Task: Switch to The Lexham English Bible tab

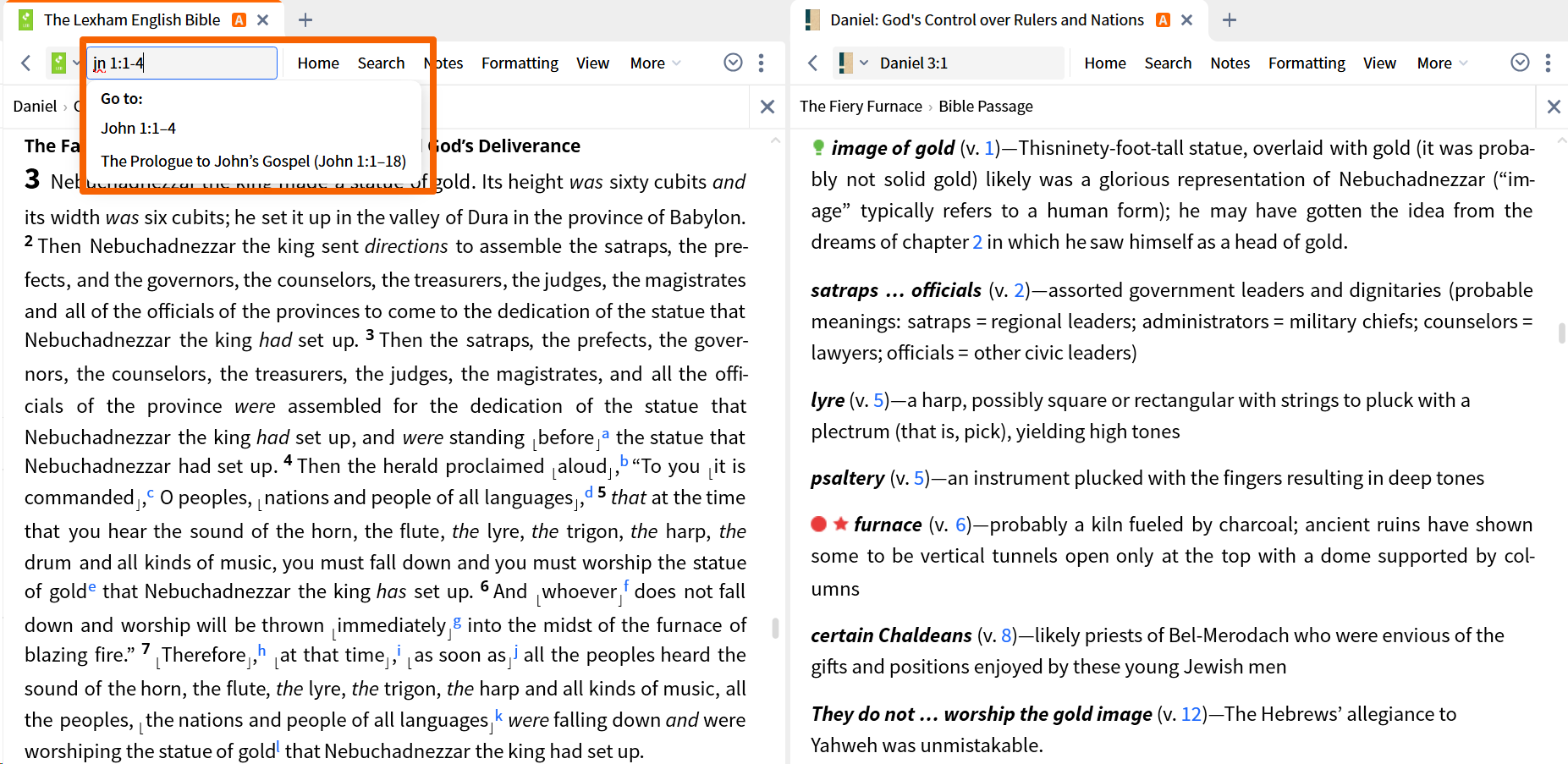Action: (132, 19)
